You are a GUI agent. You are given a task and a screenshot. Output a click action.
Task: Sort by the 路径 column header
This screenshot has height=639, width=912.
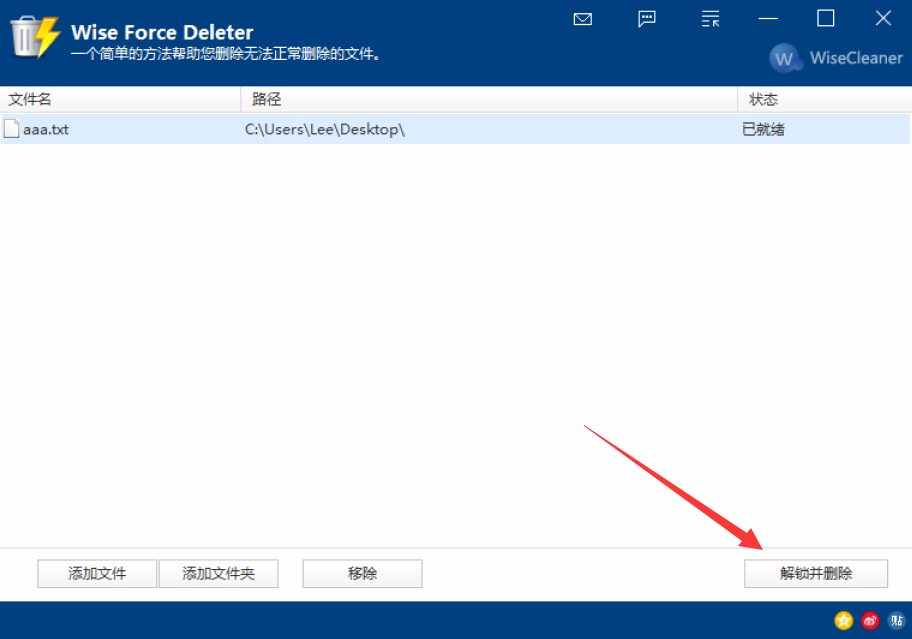489,99
